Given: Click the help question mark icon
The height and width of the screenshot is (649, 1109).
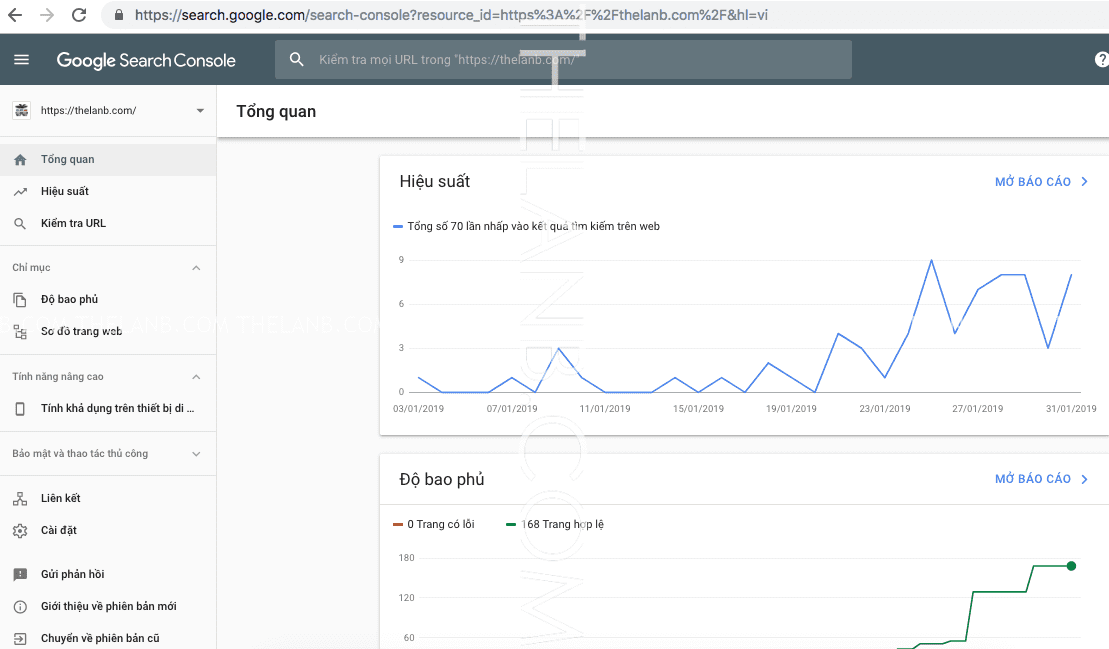Looking at the screenshot, I should [x=1101, y=60].
